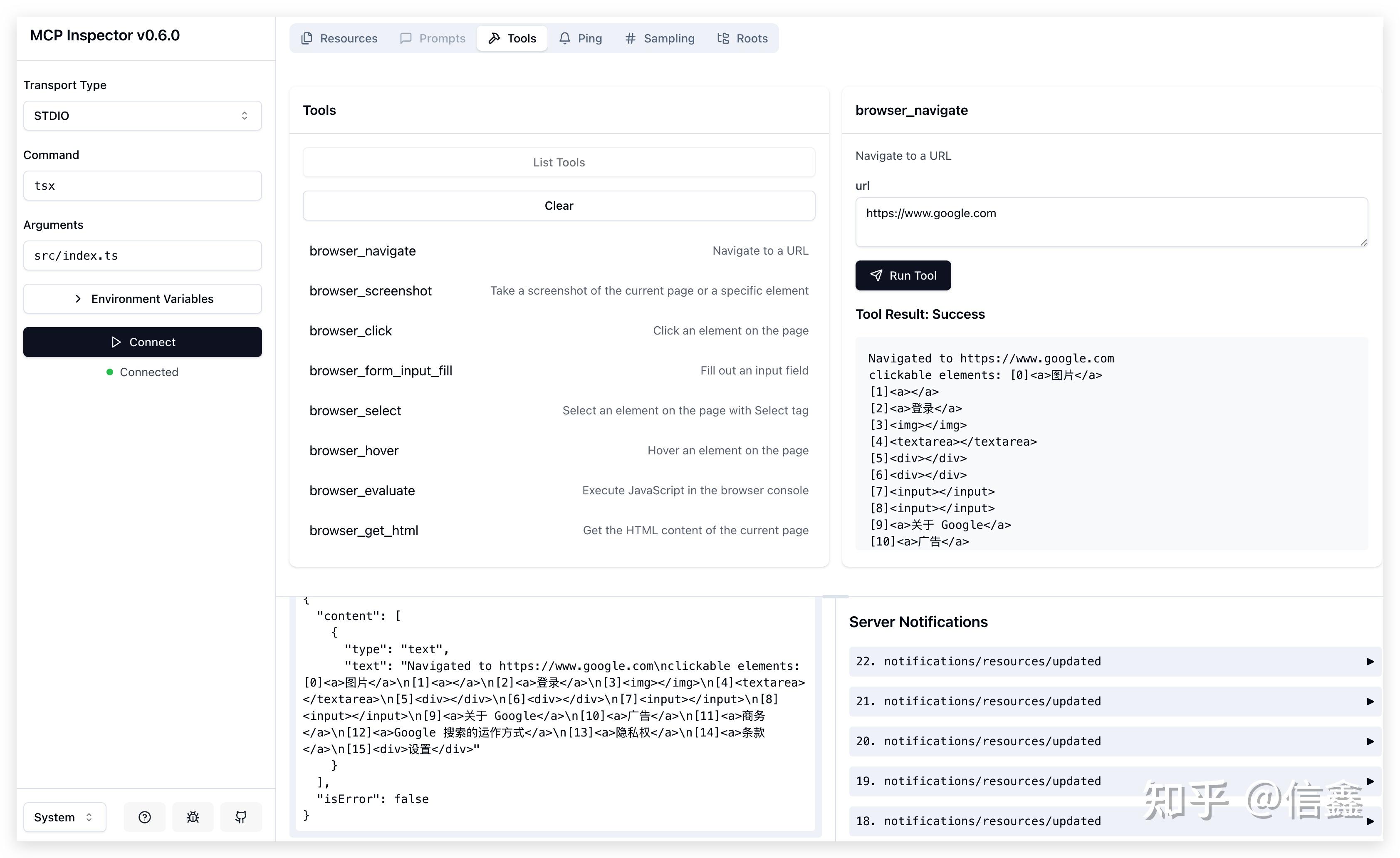Click the Sampling hash icon
Screen dimensions: 1400x858
tap(630, 38)
